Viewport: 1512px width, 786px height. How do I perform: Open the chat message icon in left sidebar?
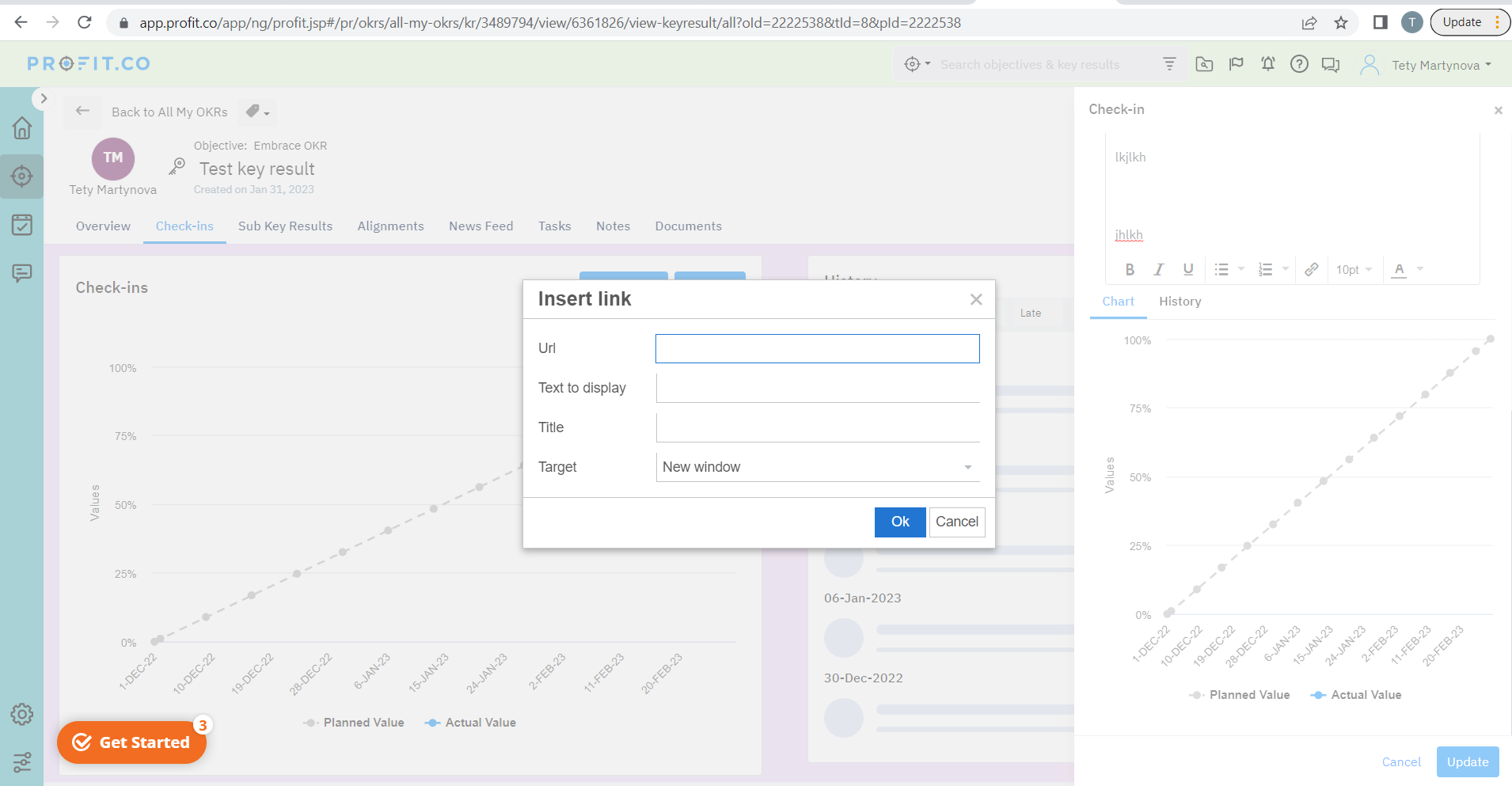click(x=22, y=273)
